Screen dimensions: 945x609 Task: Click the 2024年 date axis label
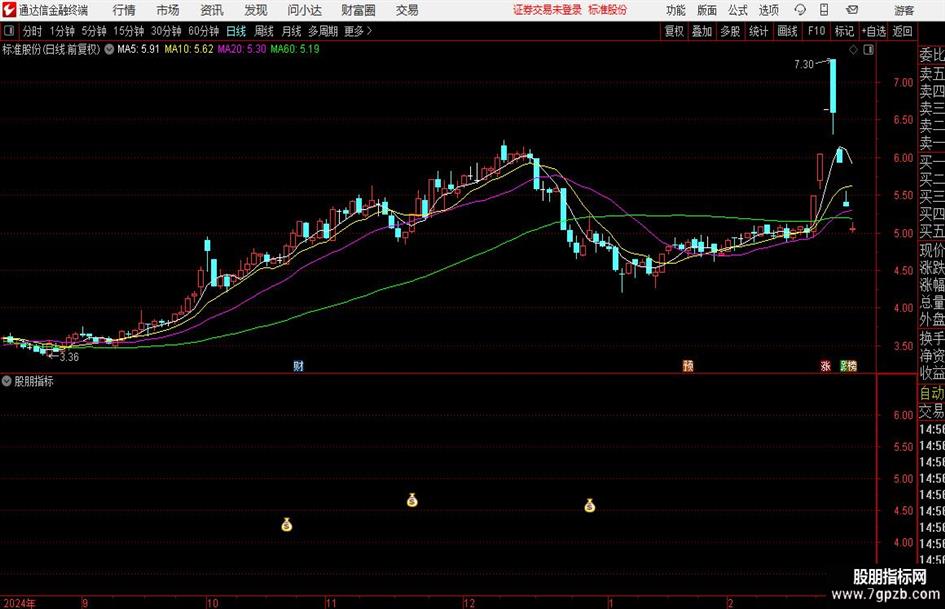tap(19, 603)
